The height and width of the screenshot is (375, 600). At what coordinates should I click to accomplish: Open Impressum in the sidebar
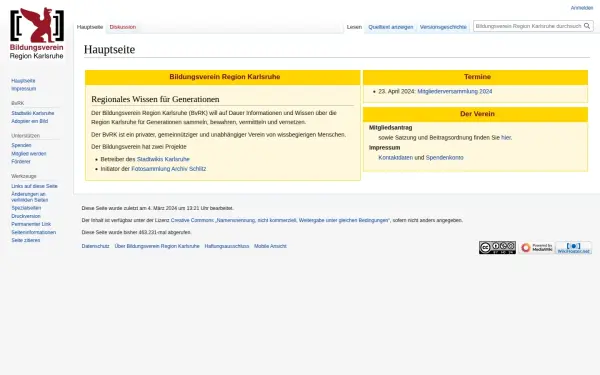pos(23,89)
